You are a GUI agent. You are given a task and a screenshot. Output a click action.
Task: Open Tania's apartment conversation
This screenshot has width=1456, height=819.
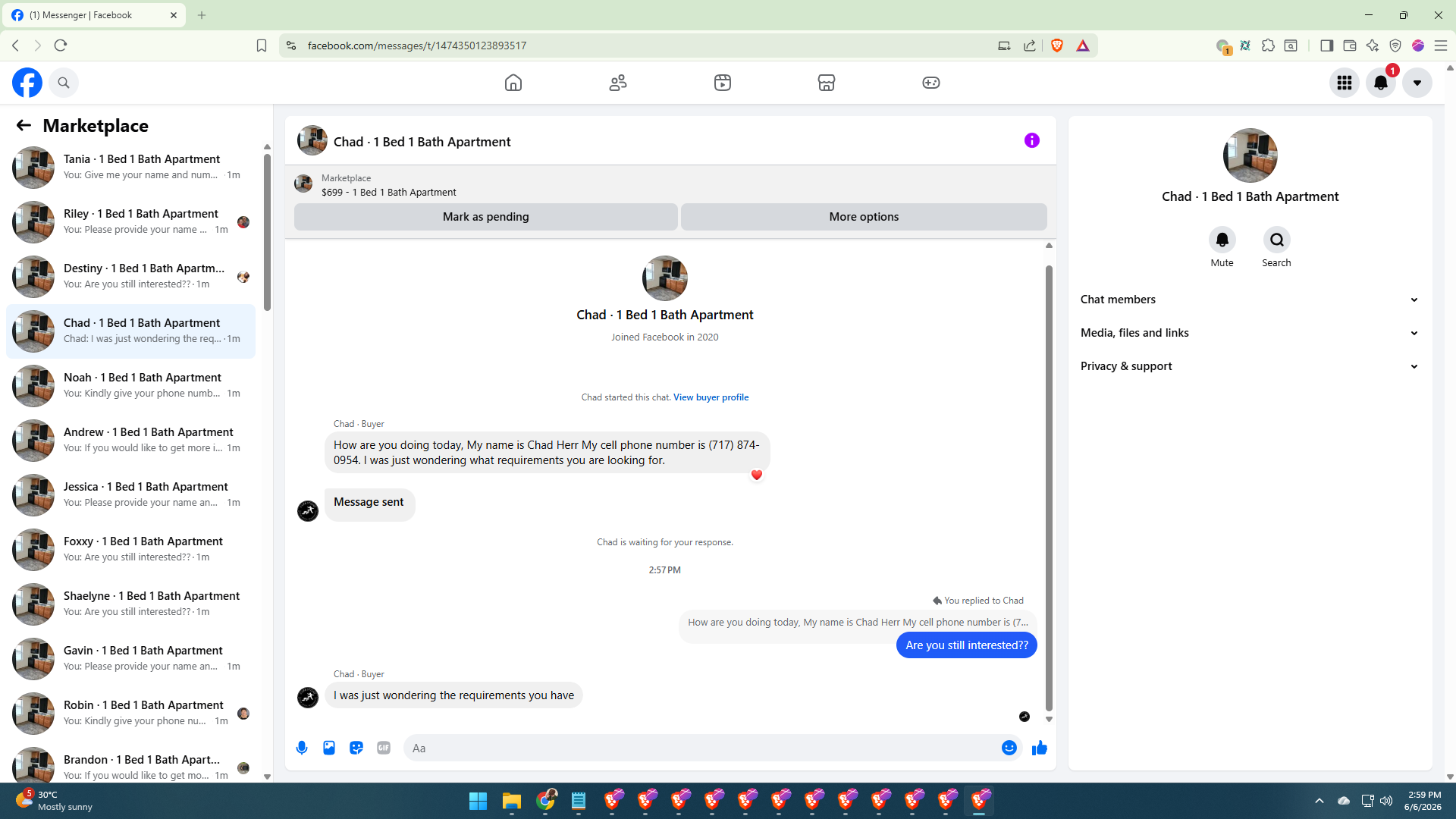(x=130, y=168)
